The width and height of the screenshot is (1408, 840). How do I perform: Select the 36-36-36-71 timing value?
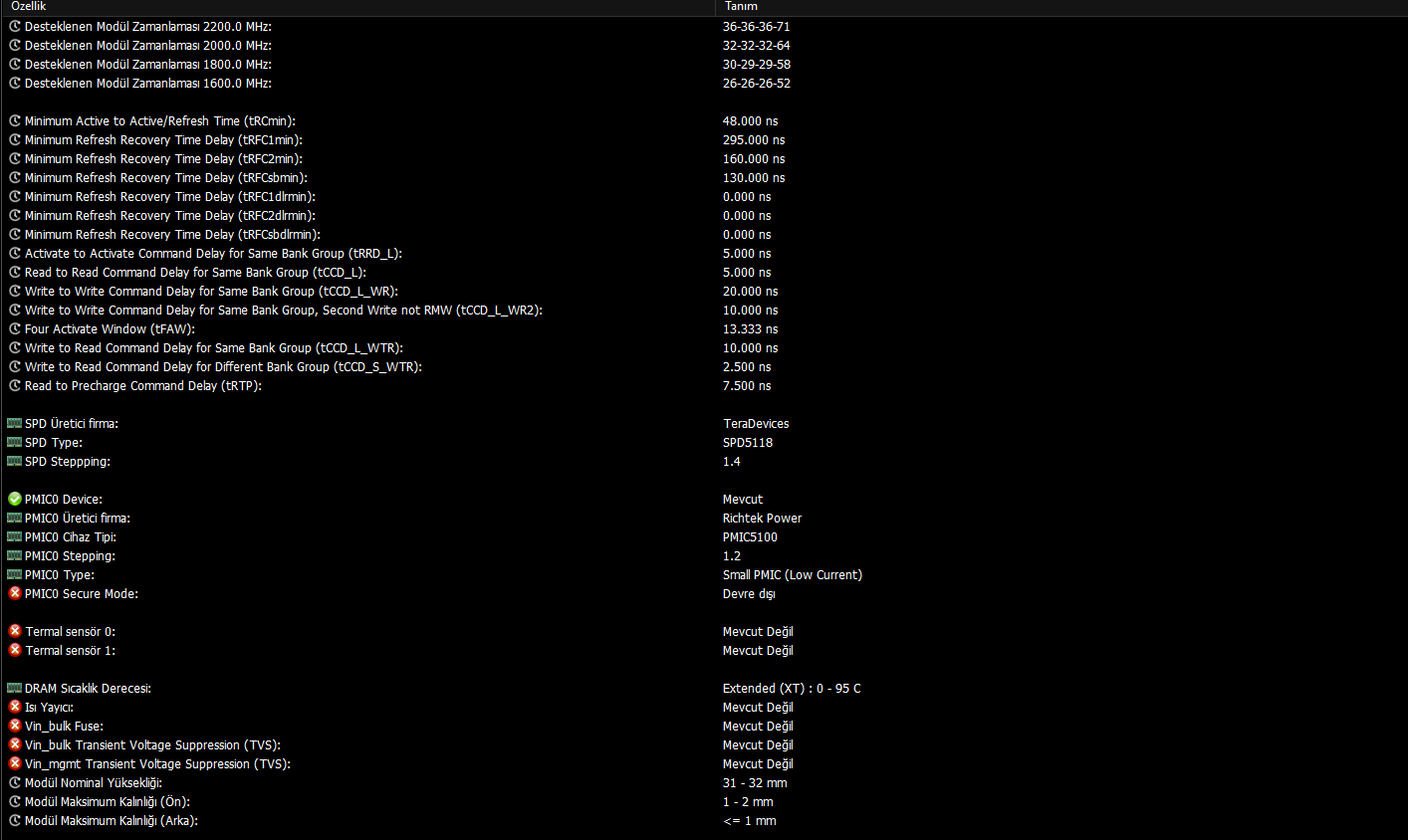pyautogui.click(x=757, y=27)
